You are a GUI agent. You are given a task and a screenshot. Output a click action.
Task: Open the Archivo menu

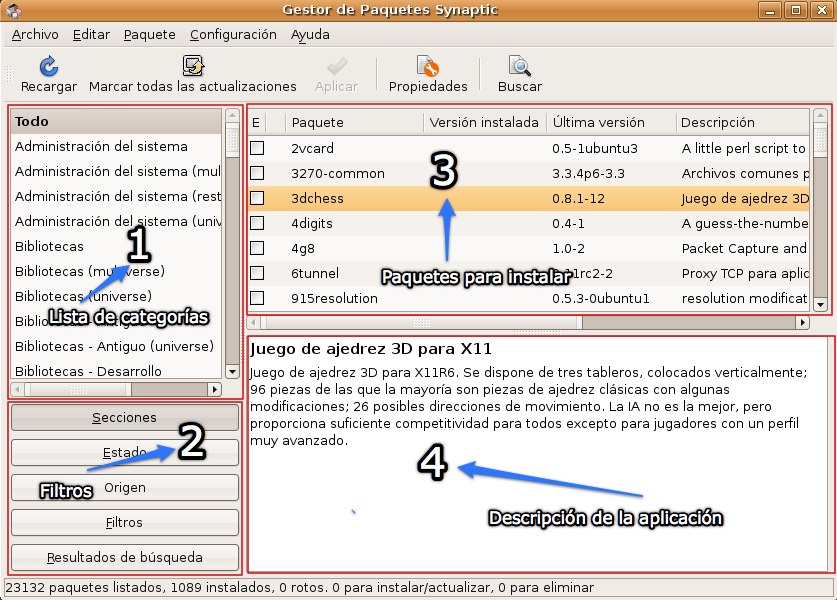(x=35, y=34)
